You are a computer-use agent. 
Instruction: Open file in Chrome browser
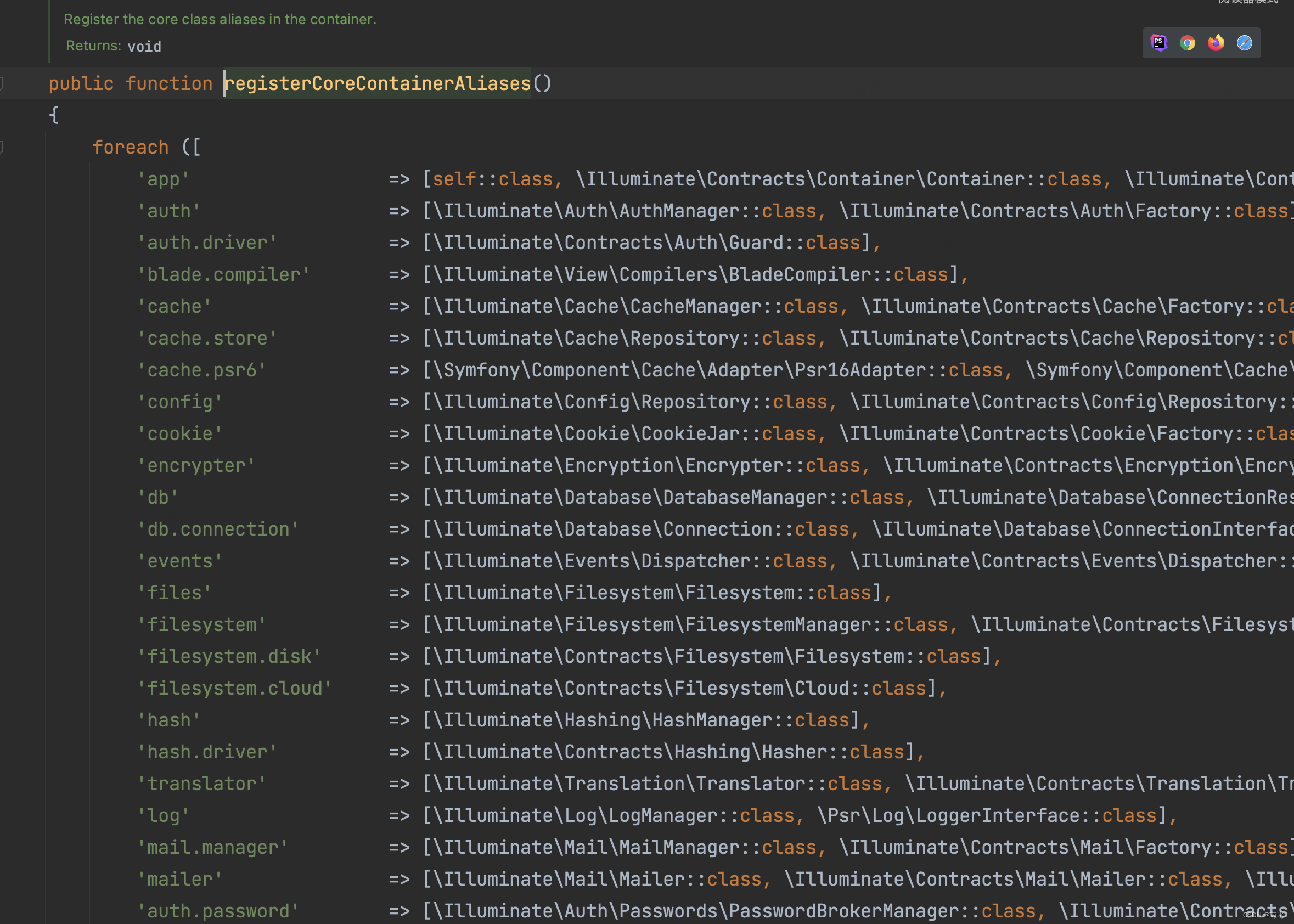point(1187,43)
